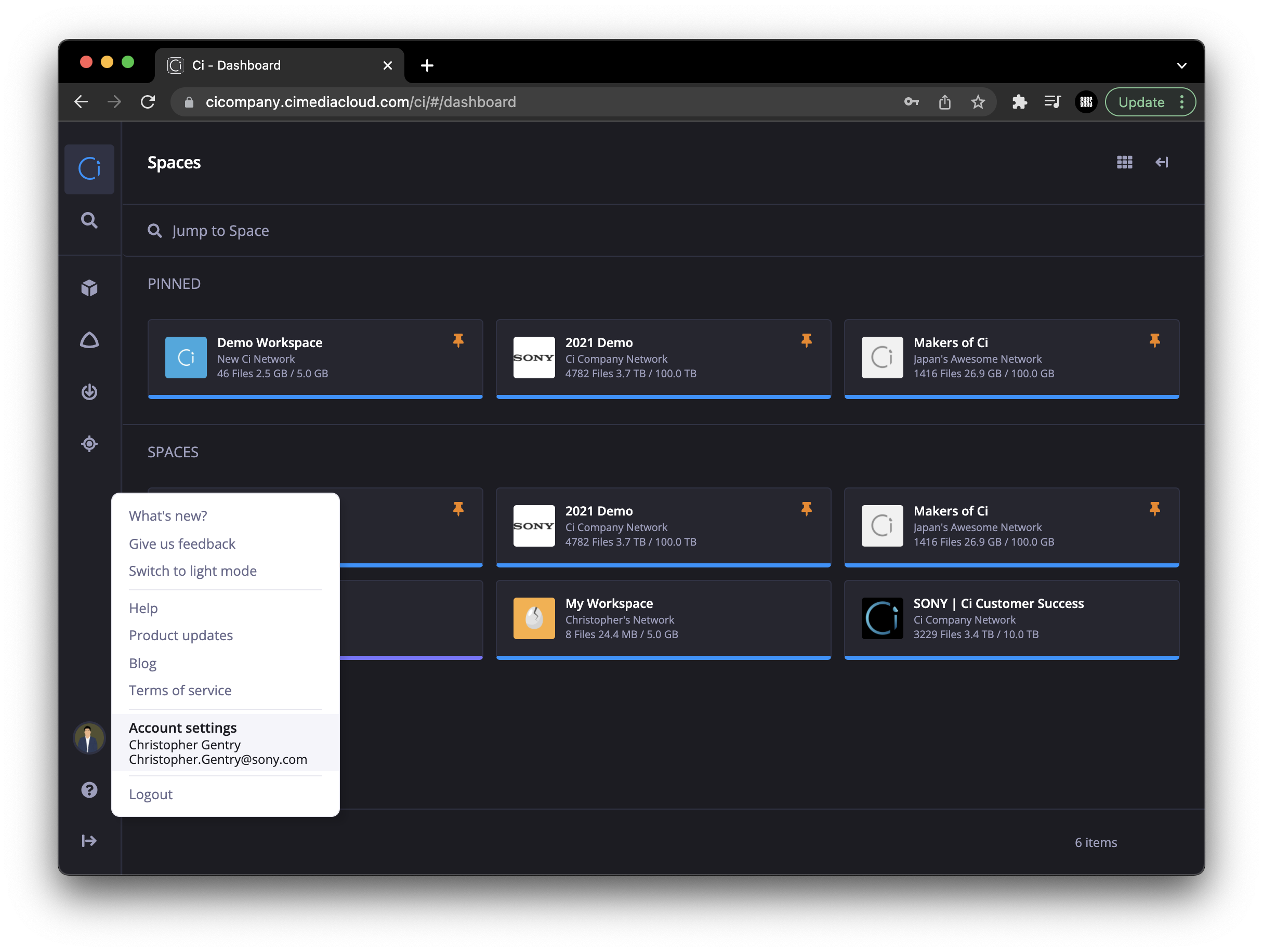Click the Chrome profile avatar icon
This screenshot has width=1263, height=952.
[x=1086, y=102]
